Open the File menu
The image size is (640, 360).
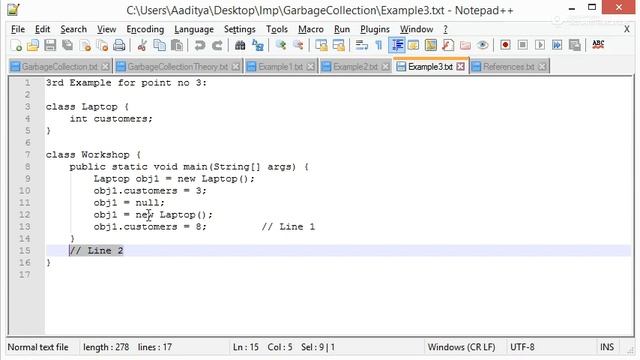click(18, 29)
